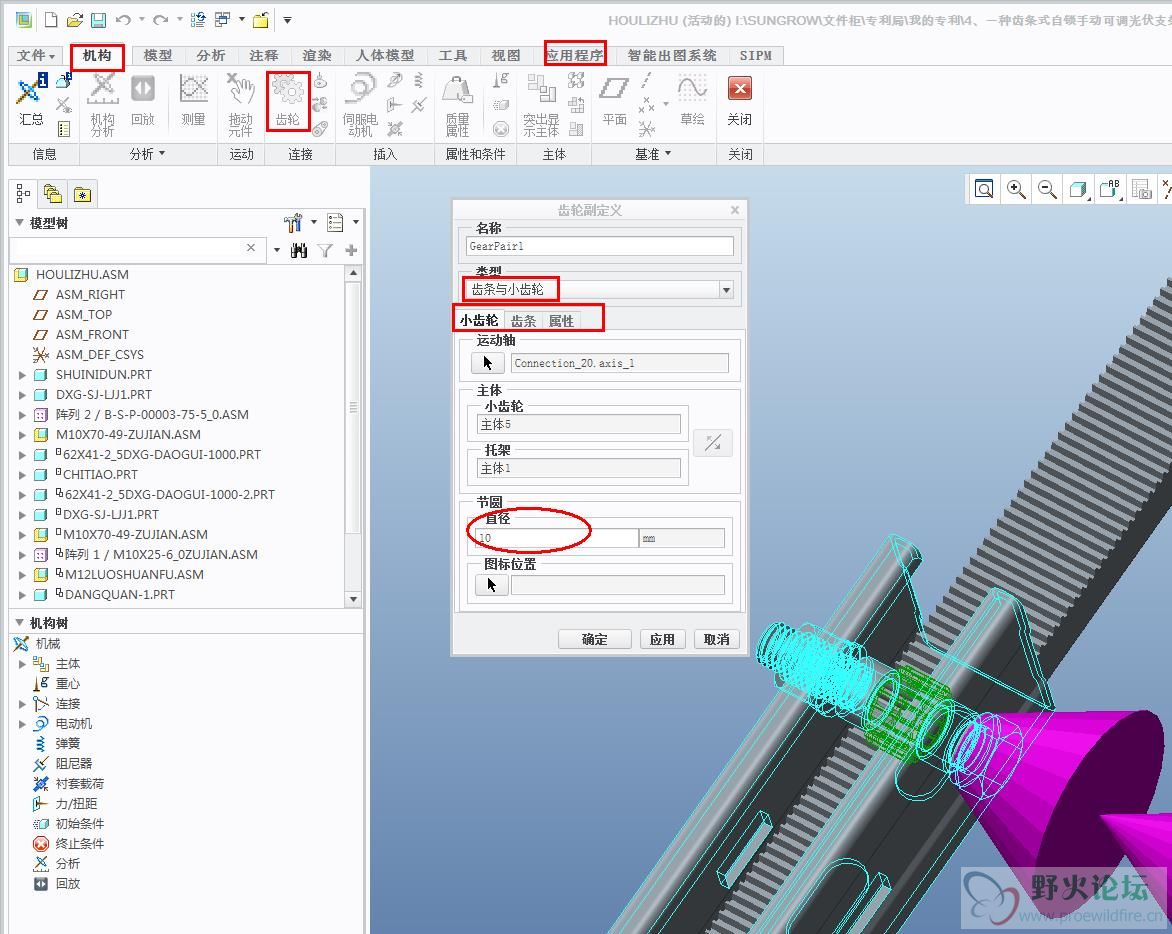1172x934 pixels.
Task: Expand CHITIAO.PRT tree node
Action: [22, 475]
